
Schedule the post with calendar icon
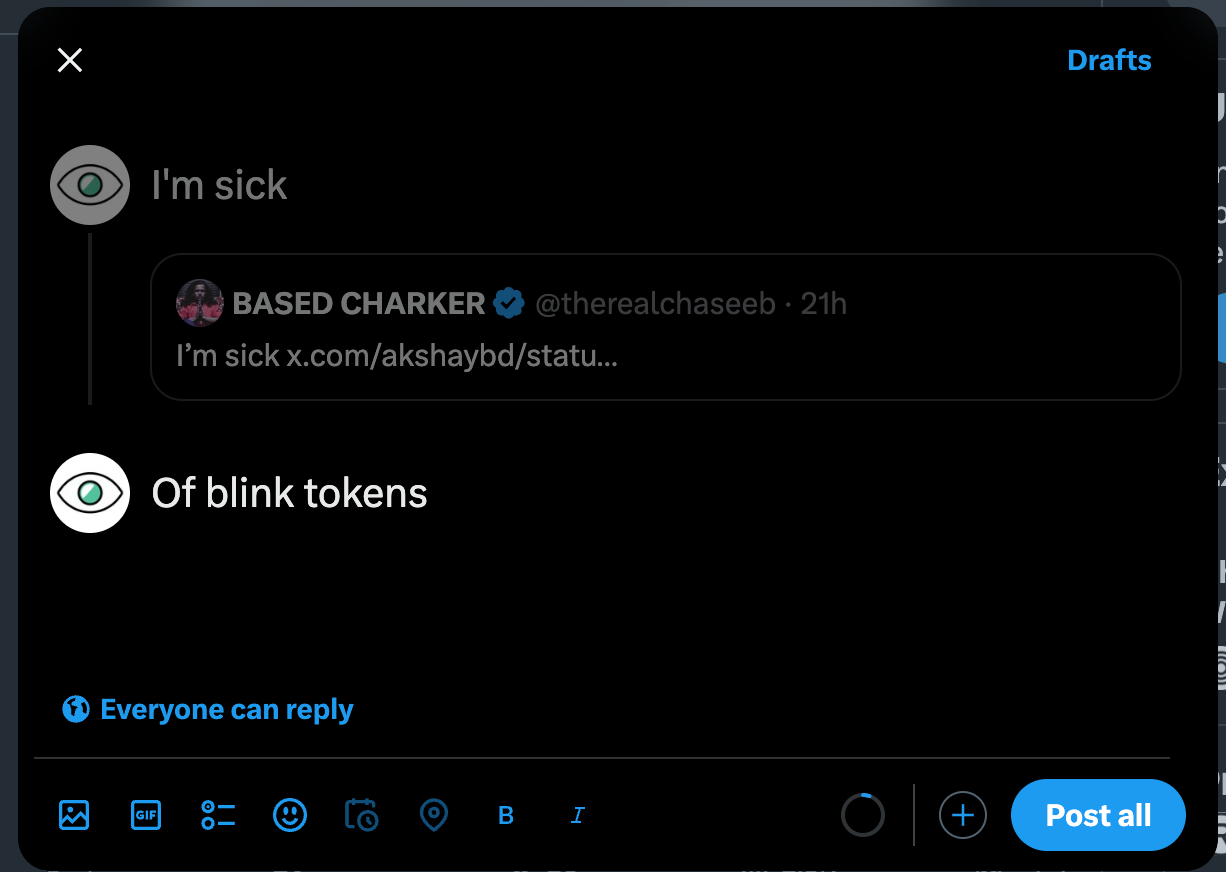[361, 815]
